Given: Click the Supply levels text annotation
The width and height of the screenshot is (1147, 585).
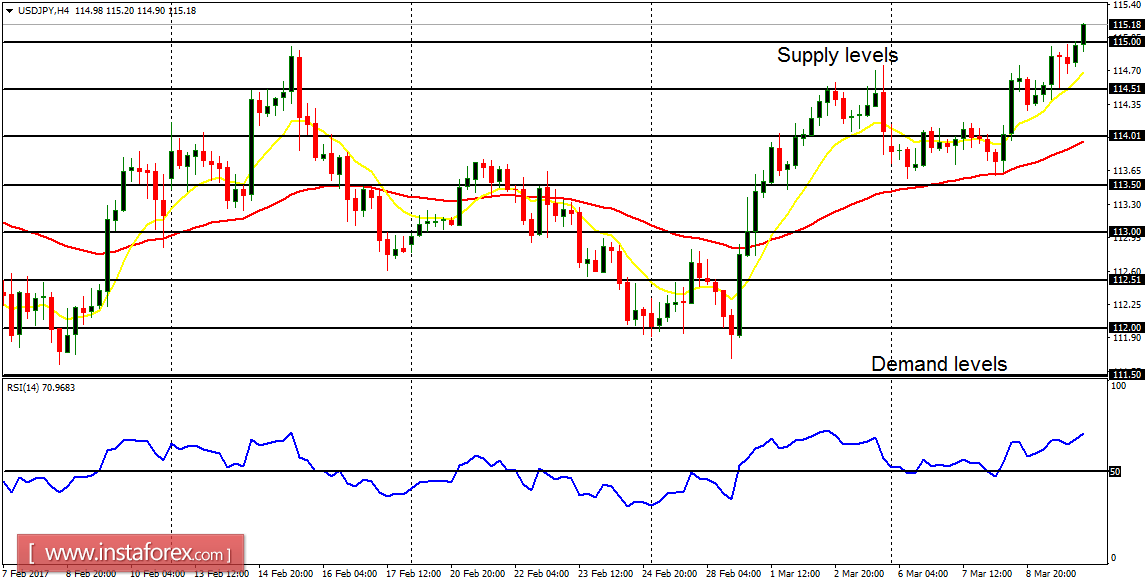Looking at the screenshot, I should (838, 56).
